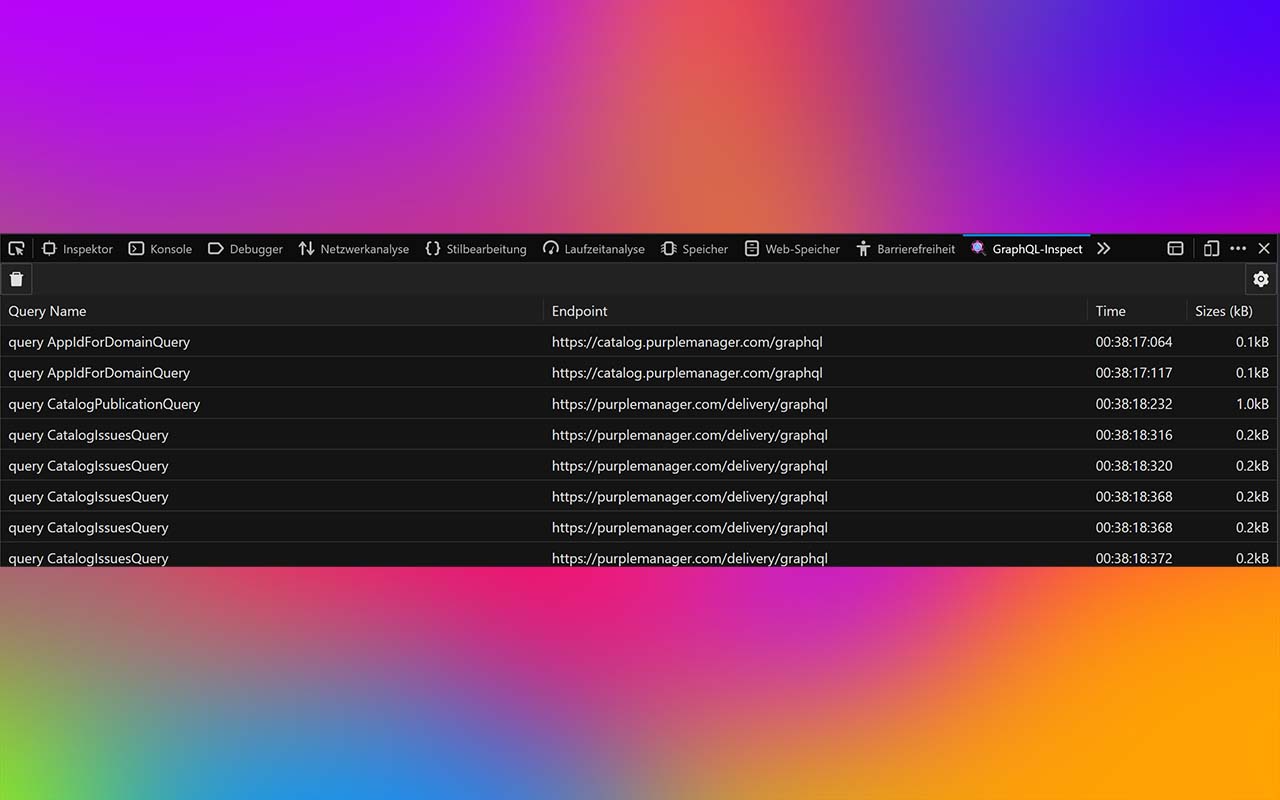Toggle the DevTools docking layout button
The height and width of the screenshot is (800, 1280).
pos(1175,248)
